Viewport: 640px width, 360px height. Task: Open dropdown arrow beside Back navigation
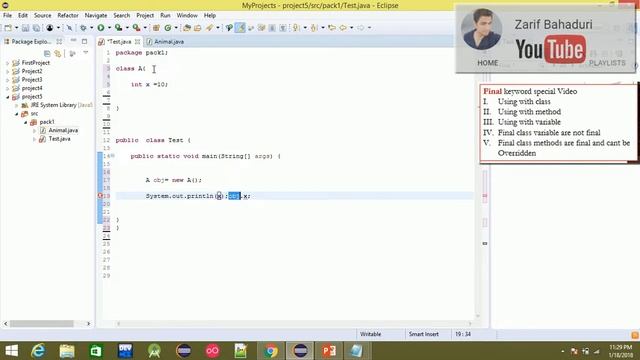[351, 28]
